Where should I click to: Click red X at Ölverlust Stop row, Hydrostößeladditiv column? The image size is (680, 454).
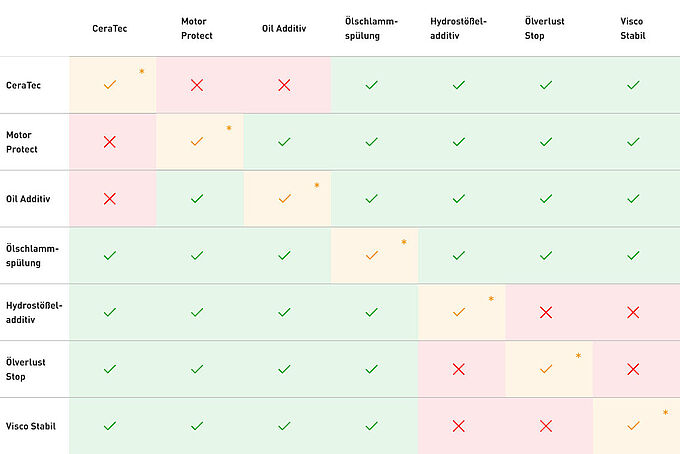(x=459, y=369)
